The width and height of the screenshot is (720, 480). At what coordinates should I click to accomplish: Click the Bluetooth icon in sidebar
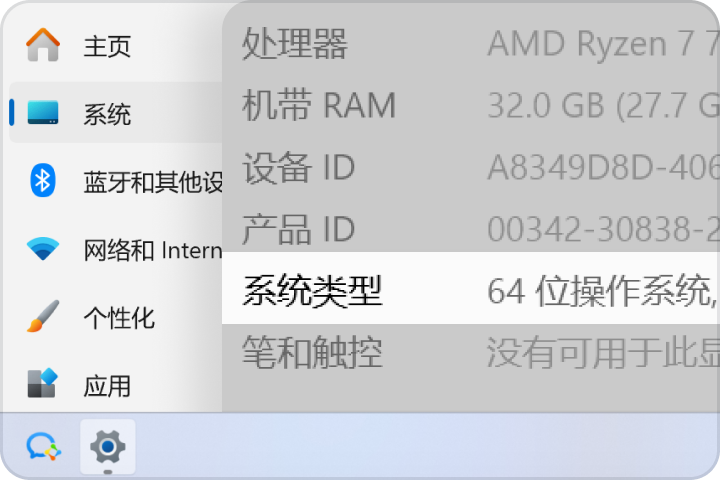point(42,180)
